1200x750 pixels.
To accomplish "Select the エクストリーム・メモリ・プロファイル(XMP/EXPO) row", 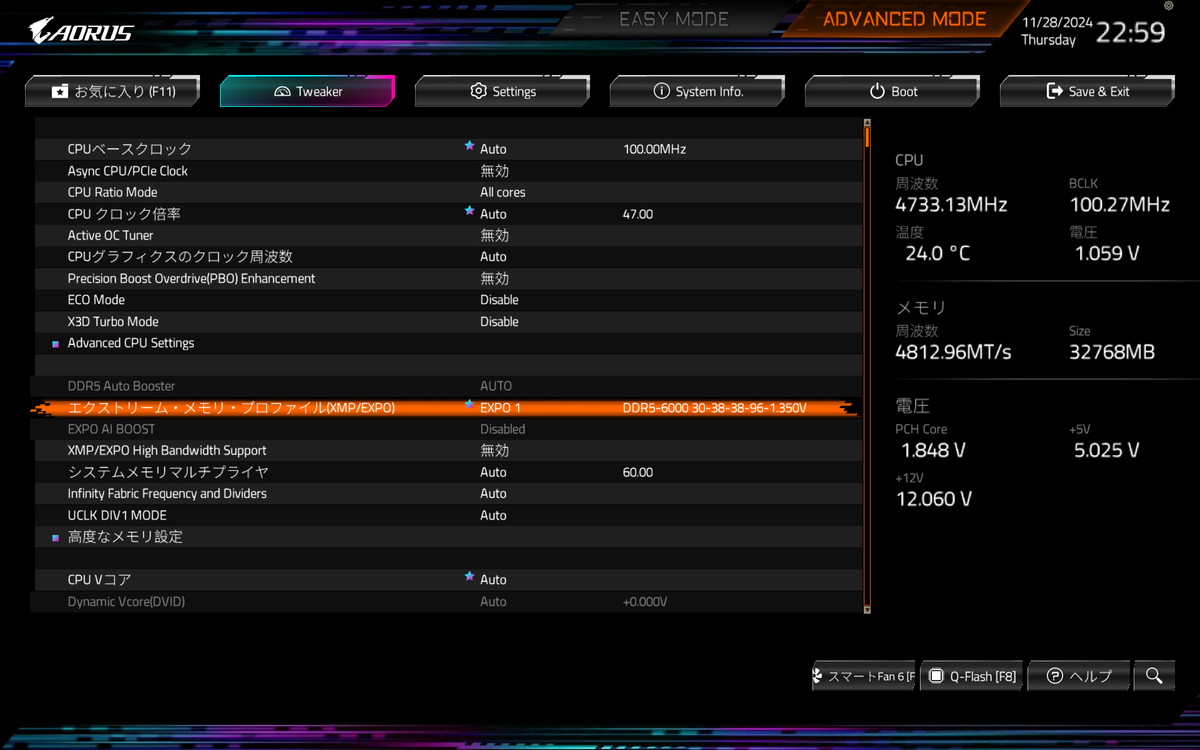I will pos(447,408).
